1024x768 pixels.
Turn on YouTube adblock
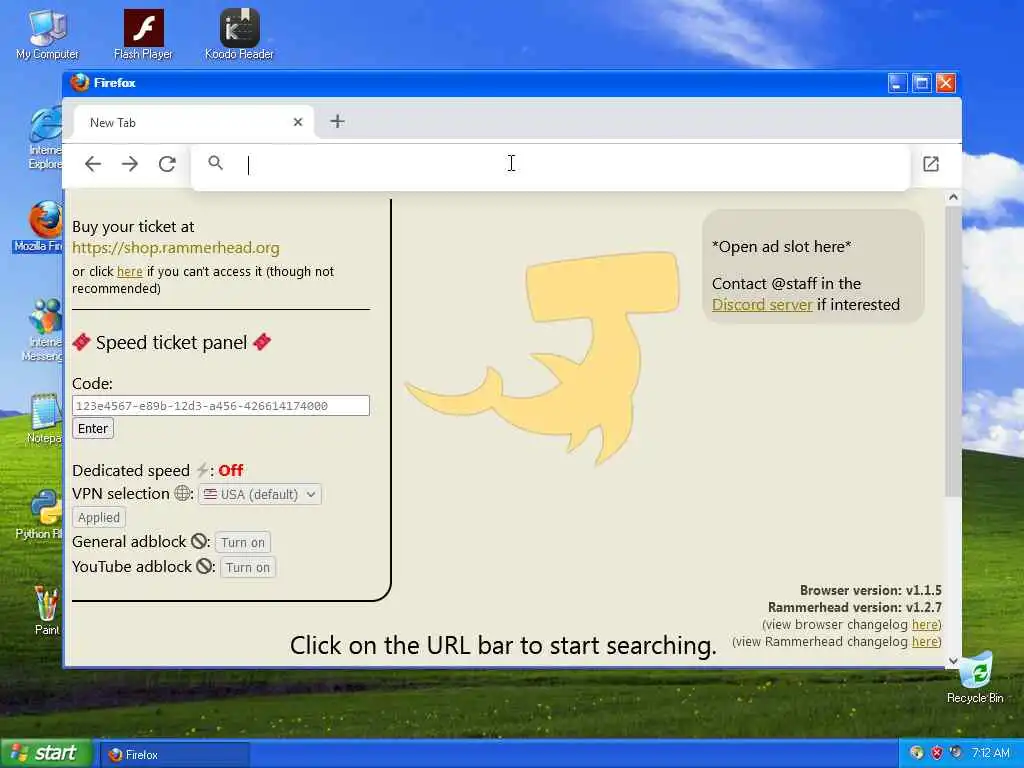pos(248,567)
